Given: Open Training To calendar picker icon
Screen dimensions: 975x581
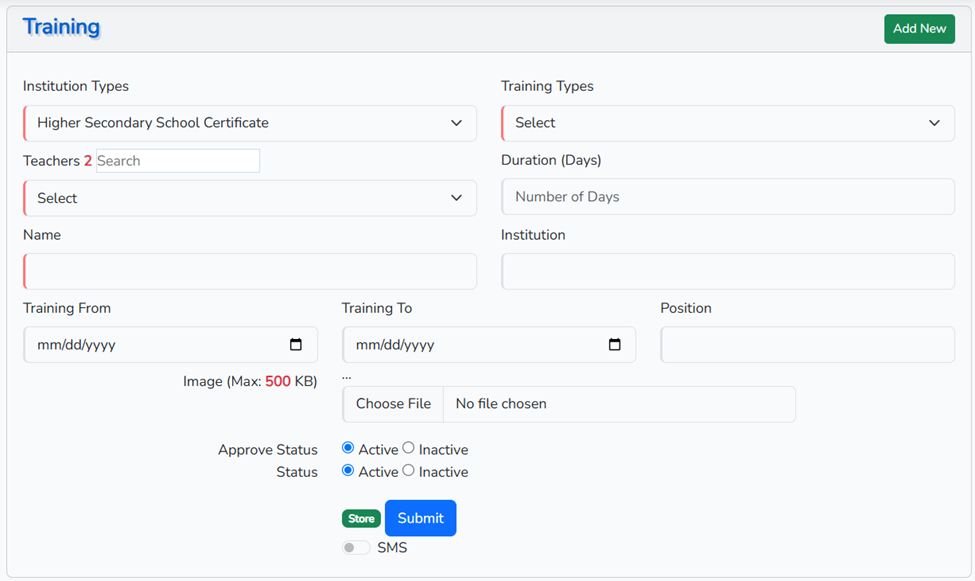Looking at the screenshot, I should (x=614, y=345).
